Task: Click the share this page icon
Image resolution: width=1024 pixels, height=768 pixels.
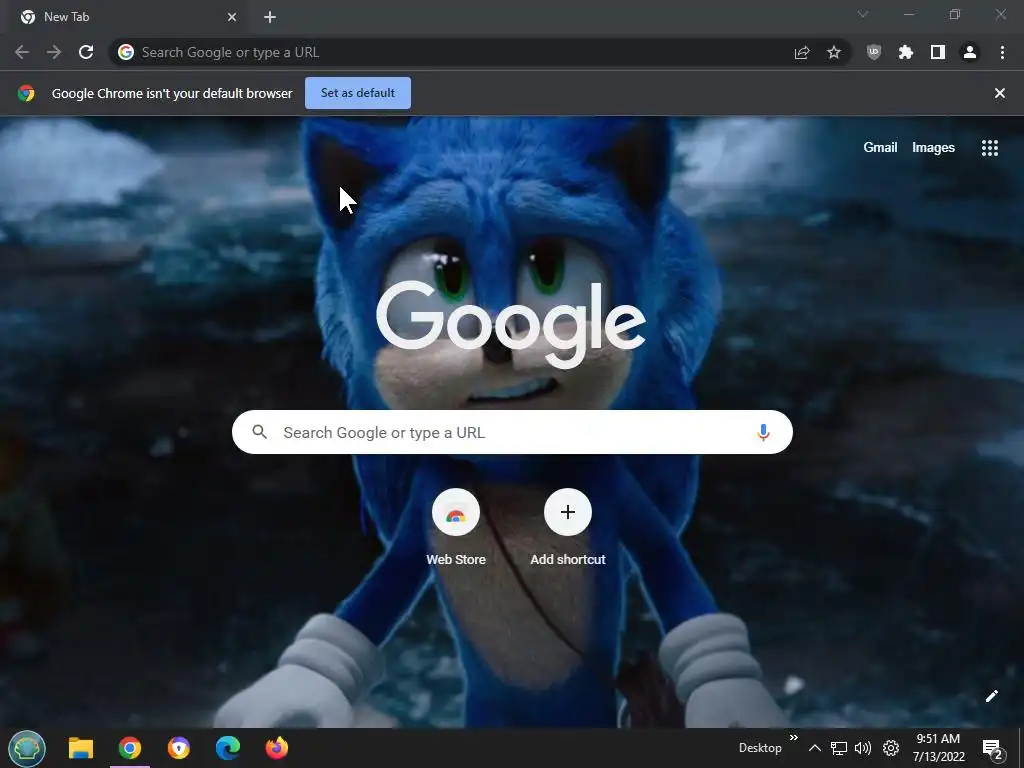Action: coord(802,52)
